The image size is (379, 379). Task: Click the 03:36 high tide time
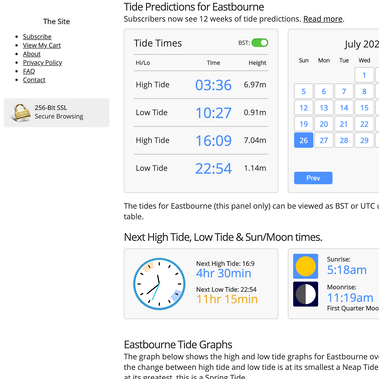[x=213, y=85]
